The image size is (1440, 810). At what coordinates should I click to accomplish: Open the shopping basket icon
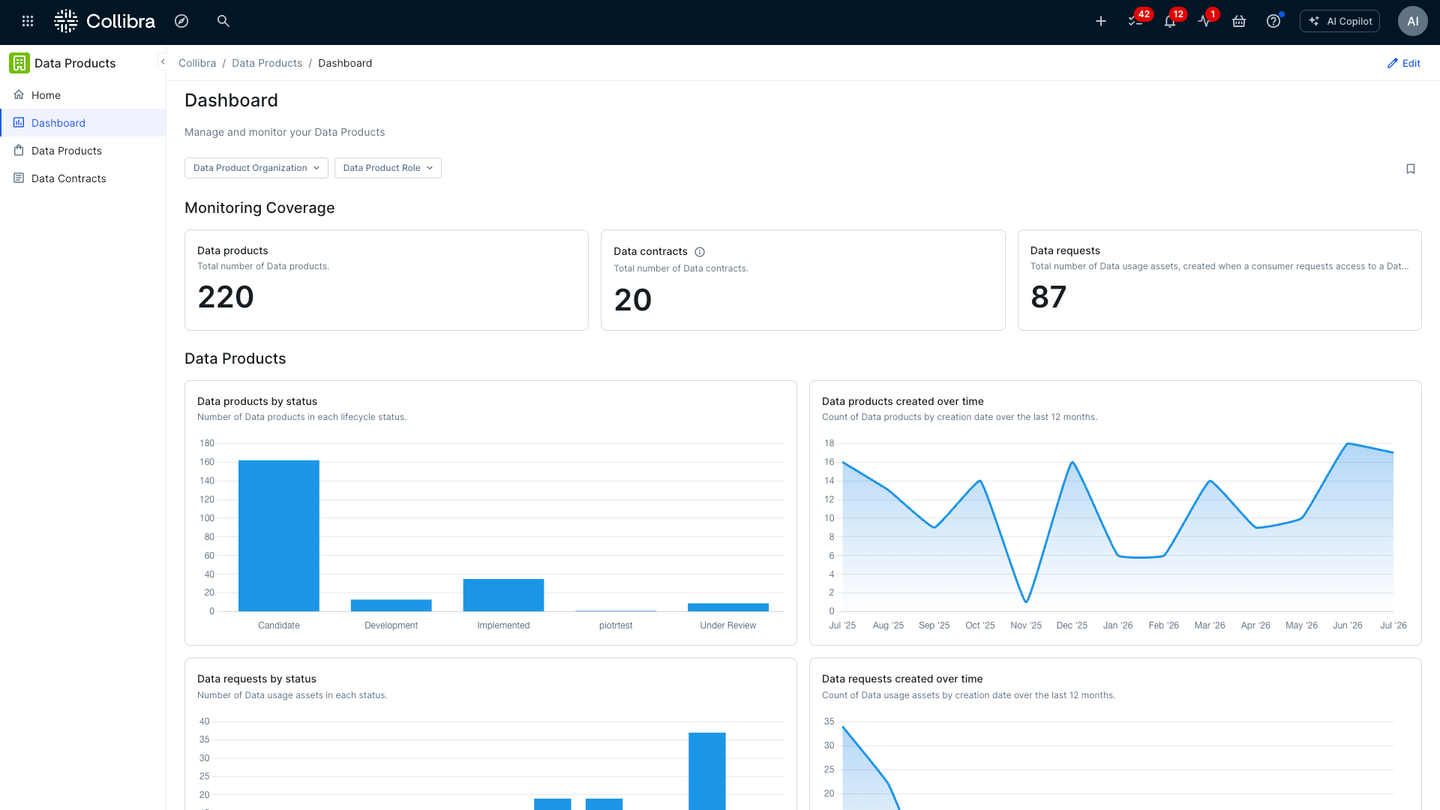tap(1239, 21)
